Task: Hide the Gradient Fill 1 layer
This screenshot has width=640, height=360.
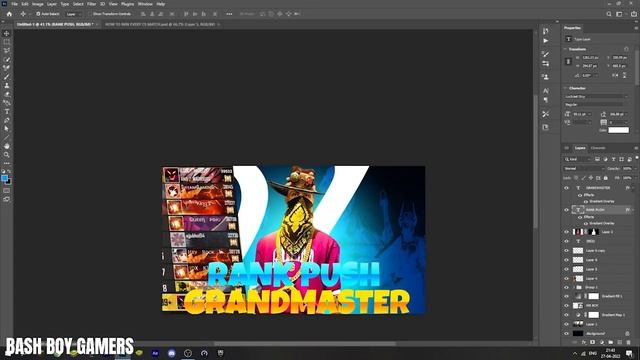Action: pyautogui.click(x=566, y=296)
